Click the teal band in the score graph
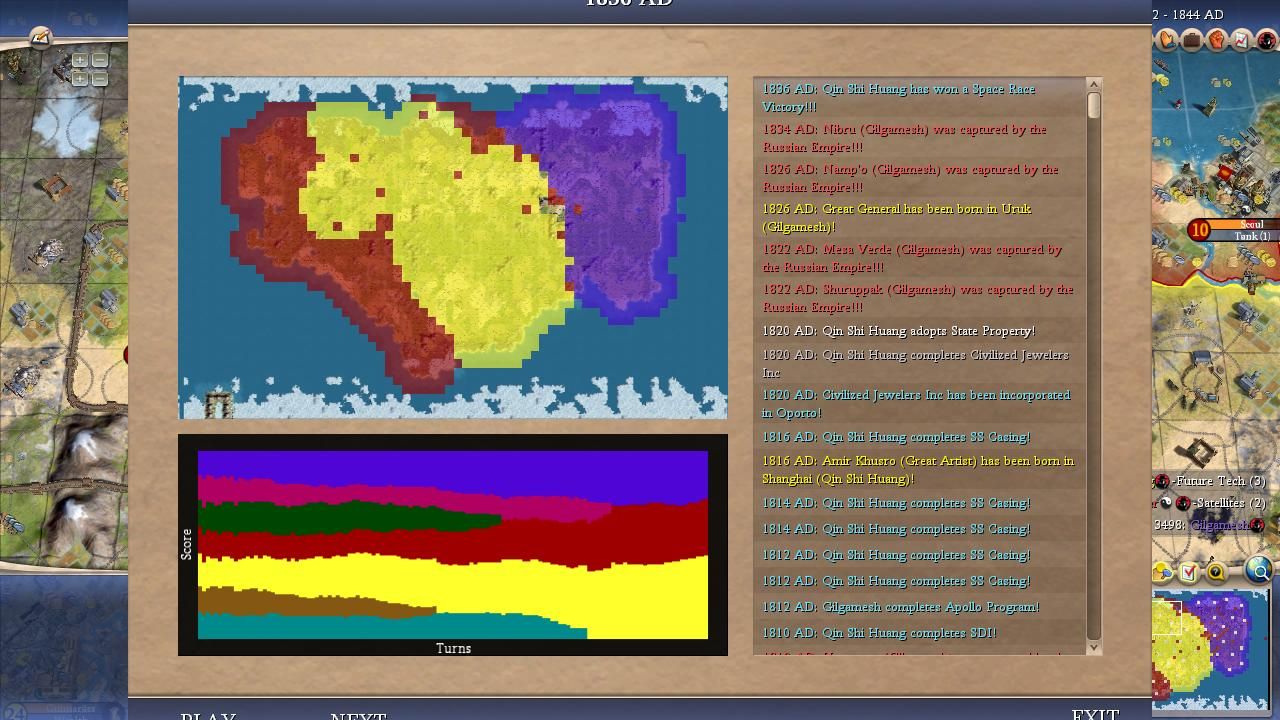 tap(390, 628)
